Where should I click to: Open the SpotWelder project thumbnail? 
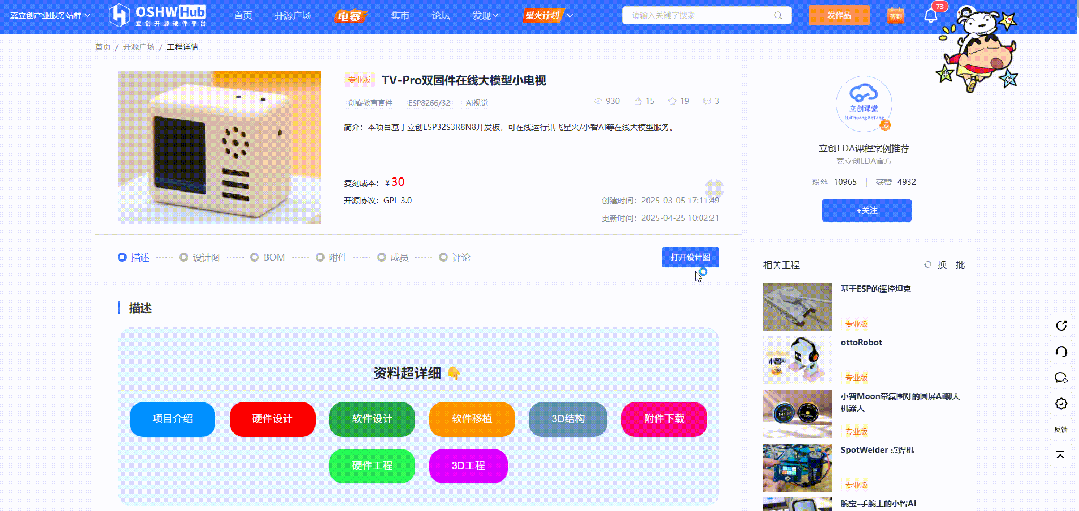pyautogui.click(x=798, y=468)
